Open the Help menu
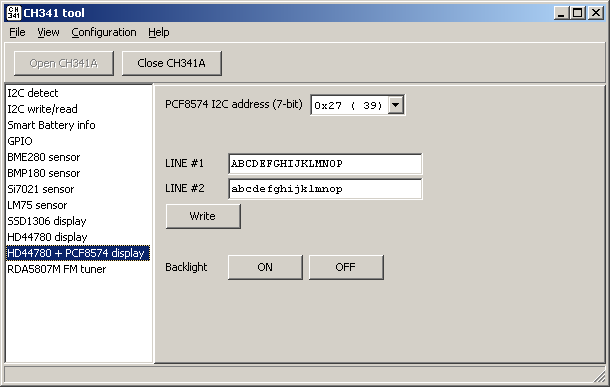 pyautogui.click(x=159, y=32)
